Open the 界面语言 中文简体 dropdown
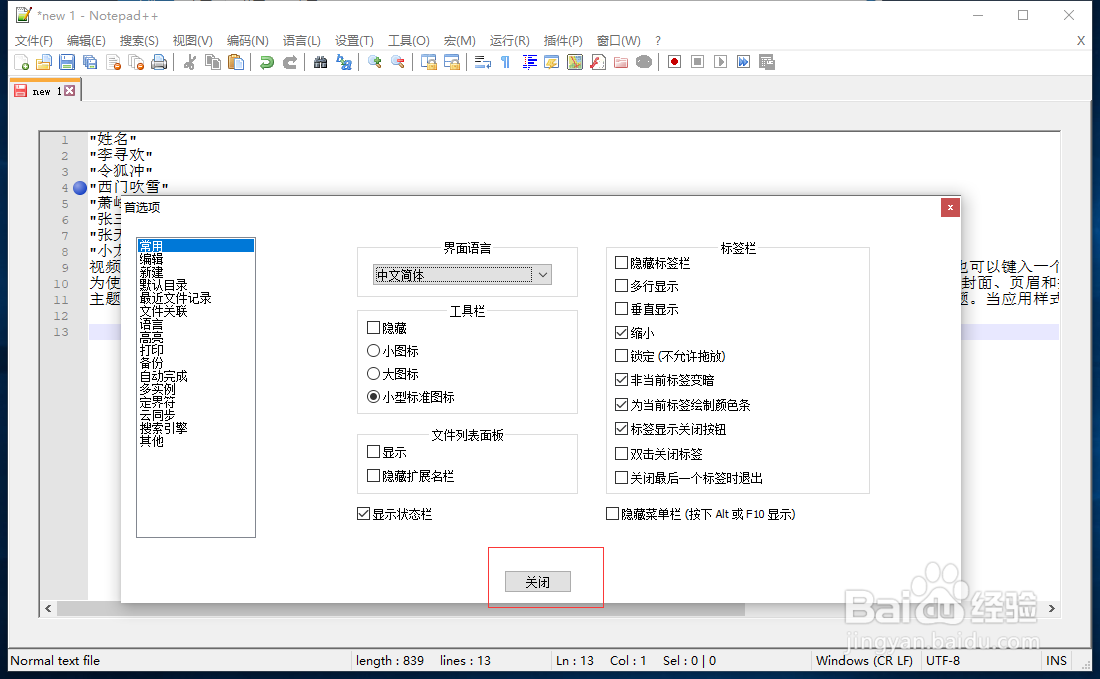The width and height of the screenshot is (1100, 679). pyautogui.click(x=462, y=275)
